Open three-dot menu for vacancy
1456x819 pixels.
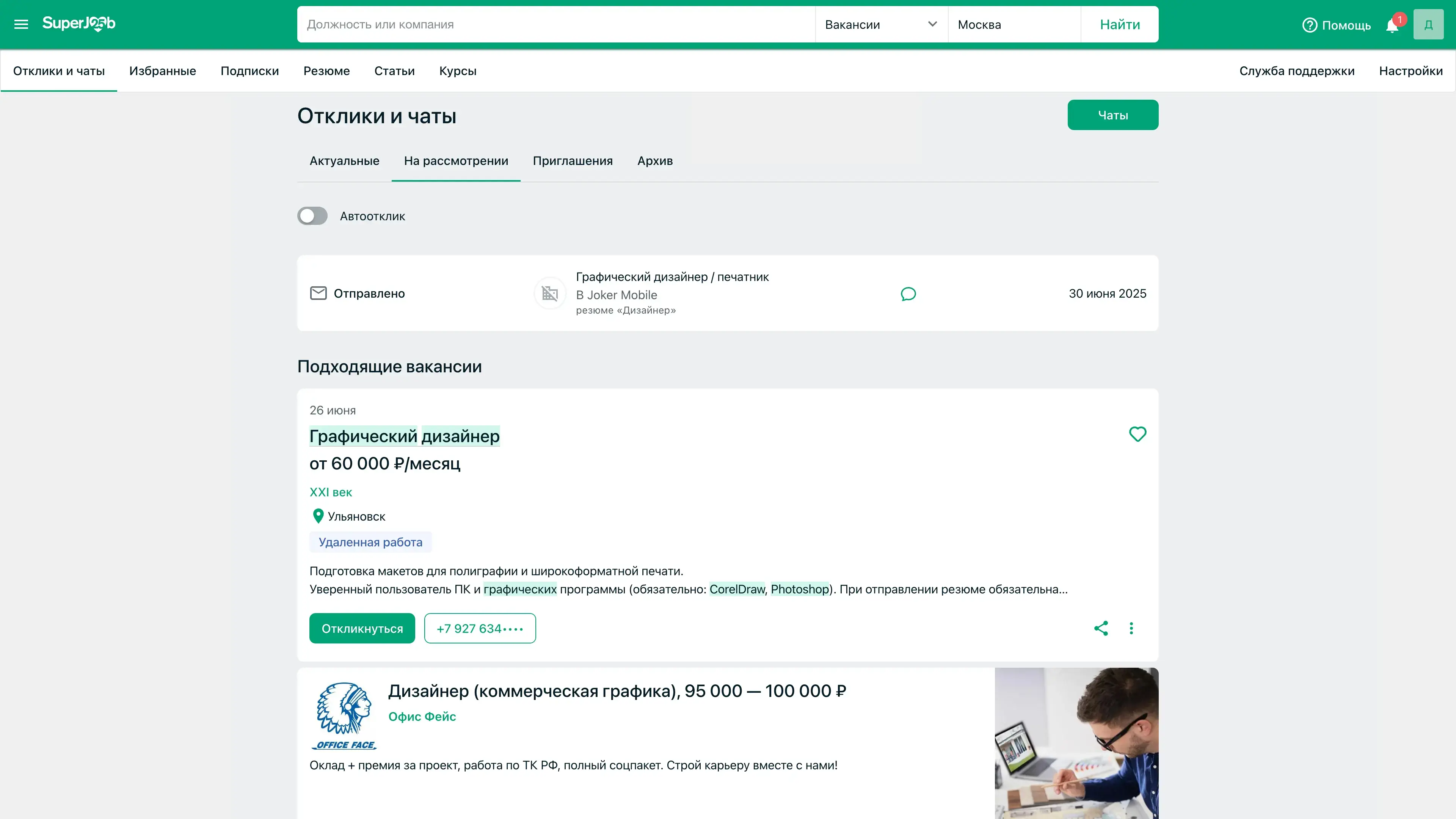coord(1131,629)
